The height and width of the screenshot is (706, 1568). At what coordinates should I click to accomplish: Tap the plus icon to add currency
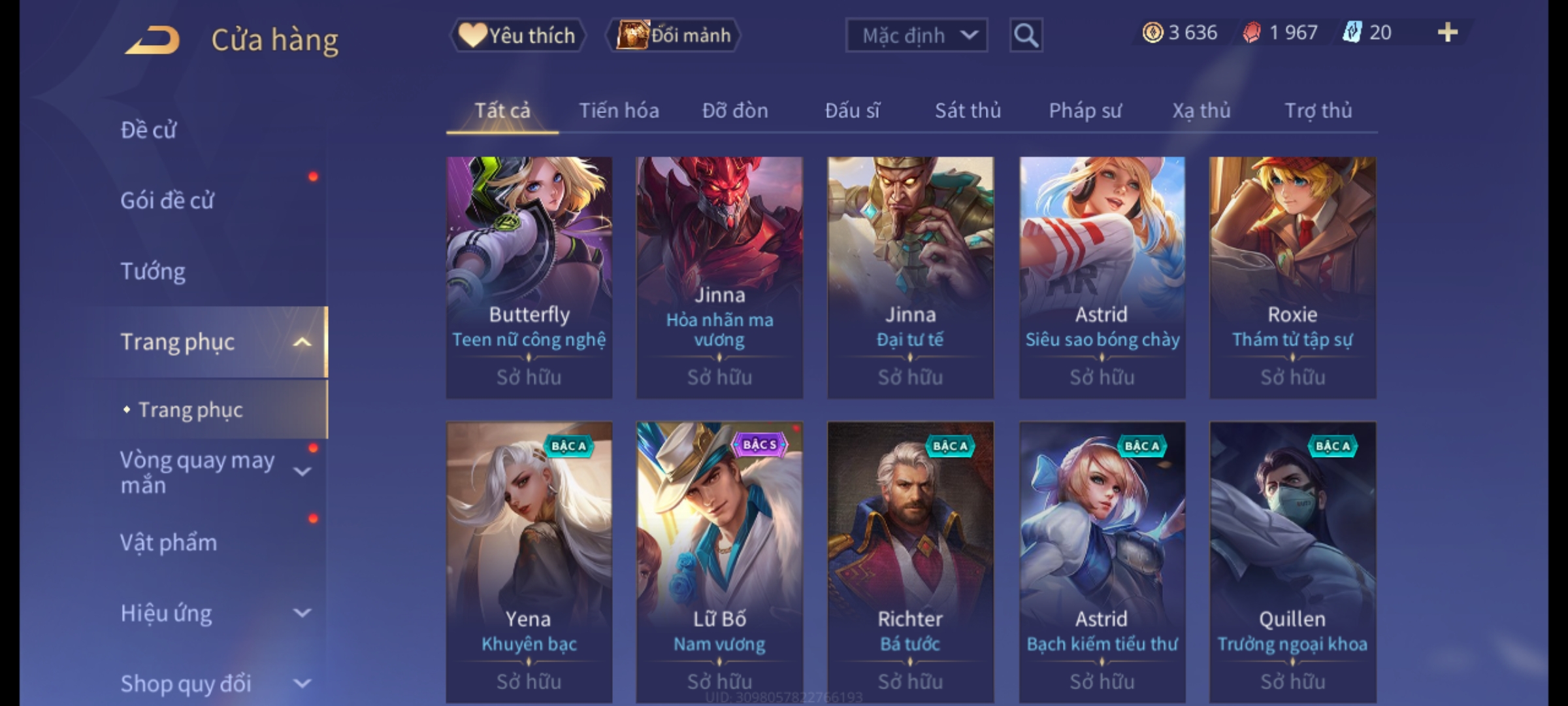point(1448,33)
